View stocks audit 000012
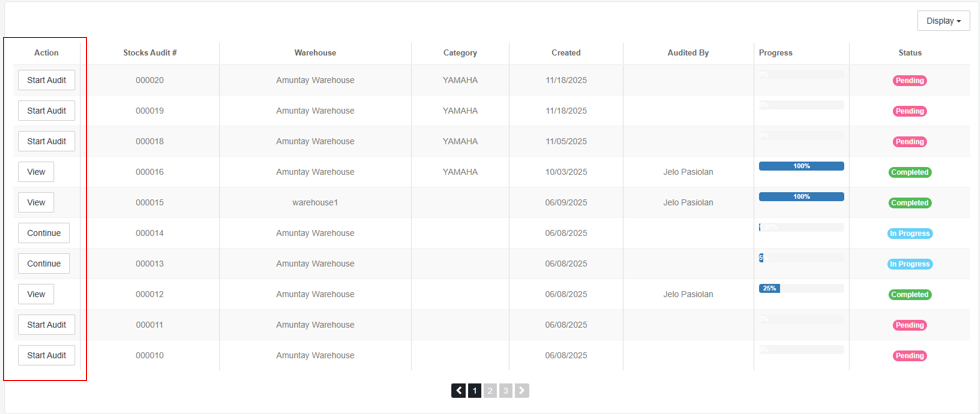Viewport: 980px width, 414px height. pos(36,294)
